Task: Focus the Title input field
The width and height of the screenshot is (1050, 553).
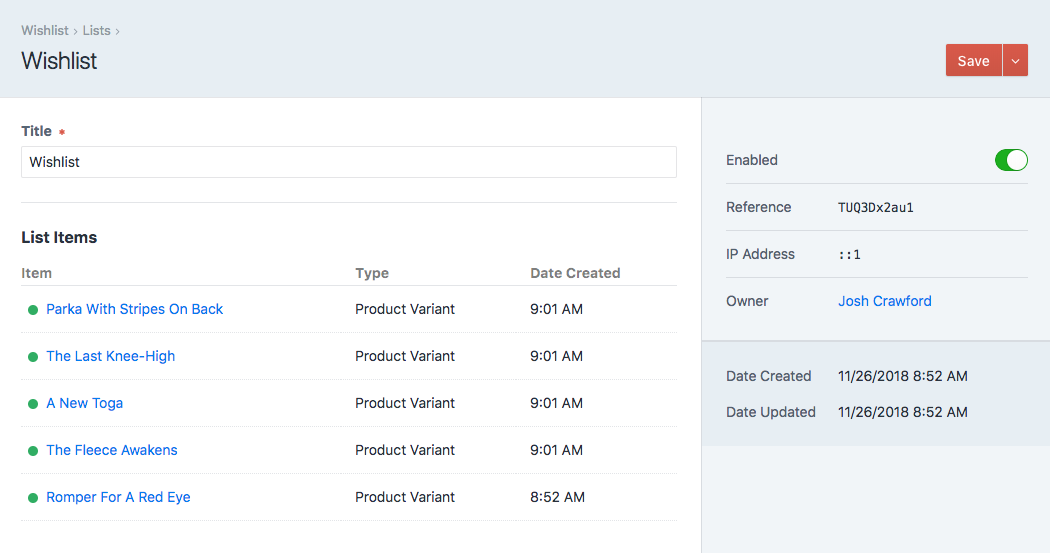Action: point(349,162)
